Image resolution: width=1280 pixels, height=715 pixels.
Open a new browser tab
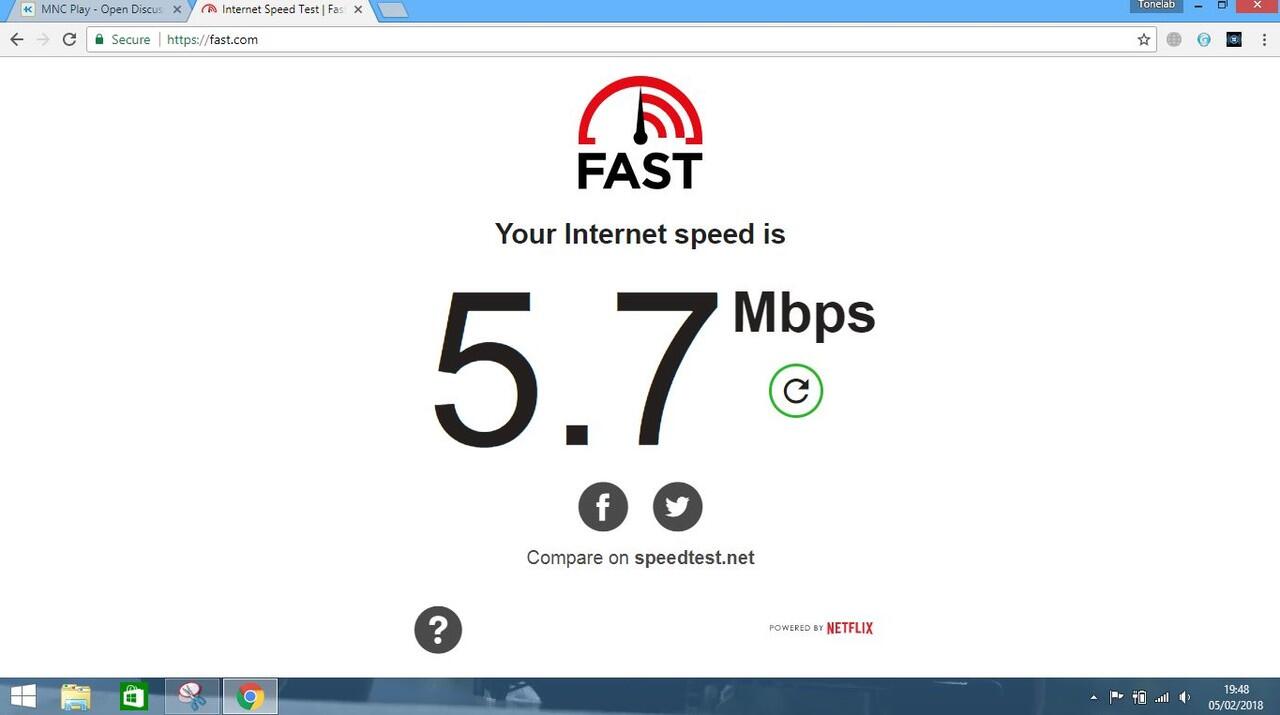click(392, 10)
